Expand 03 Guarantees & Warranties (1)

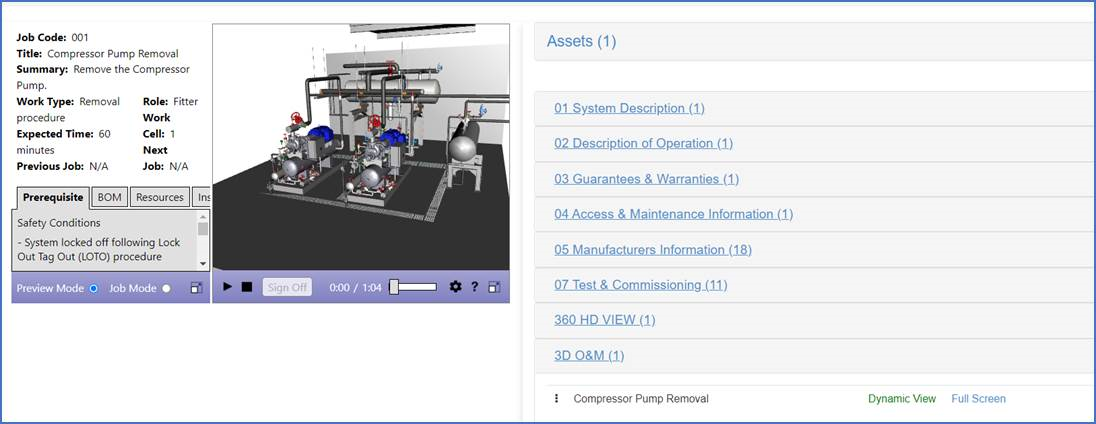tap(814, 180)
